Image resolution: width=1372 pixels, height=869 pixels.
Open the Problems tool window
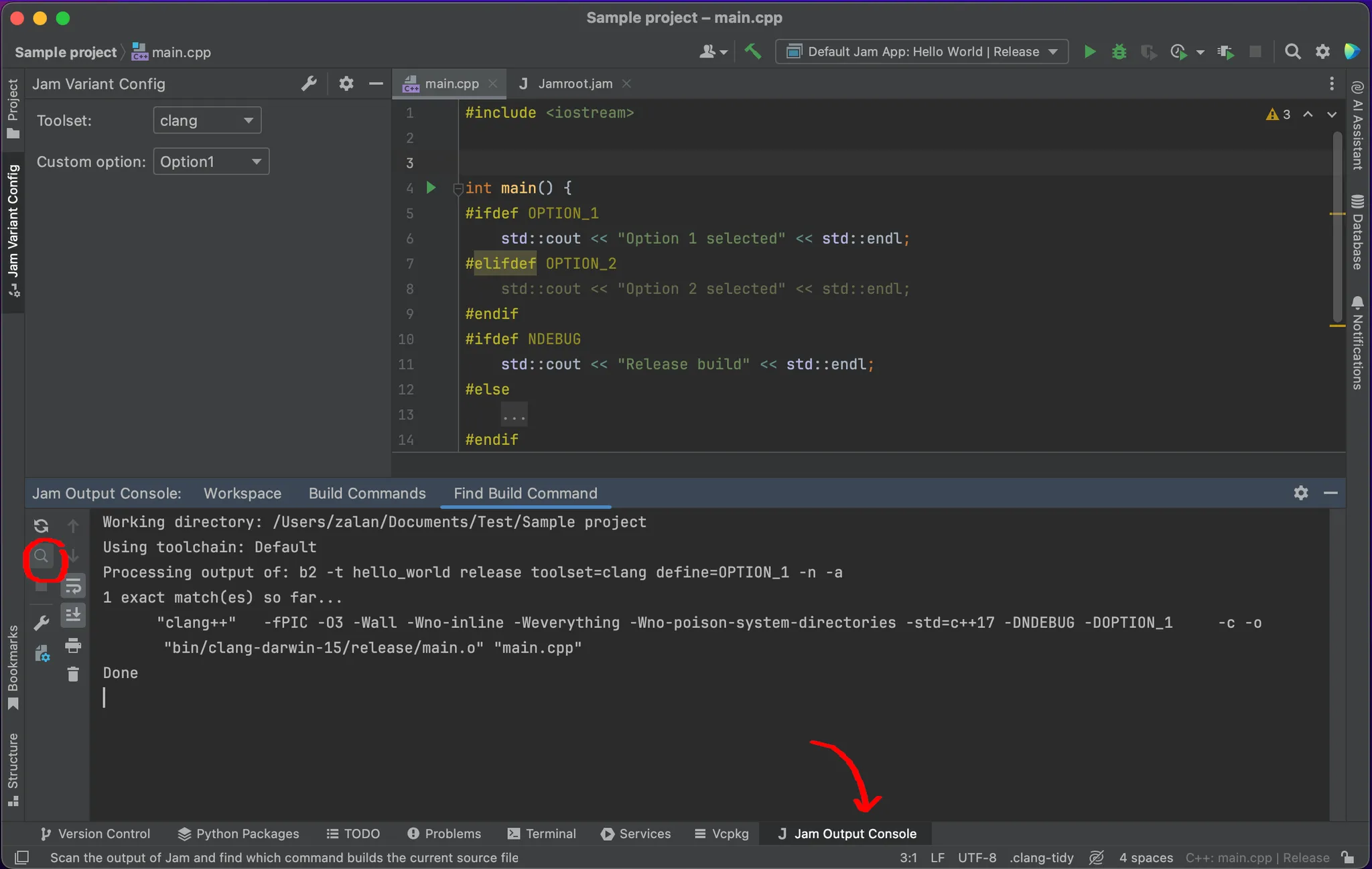pos(444,833)
